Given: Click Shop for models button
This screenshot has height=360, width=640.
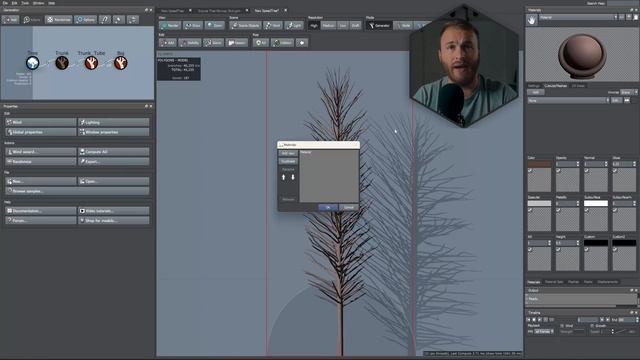Looking at the screenshot, I should (x=113, y=220).
